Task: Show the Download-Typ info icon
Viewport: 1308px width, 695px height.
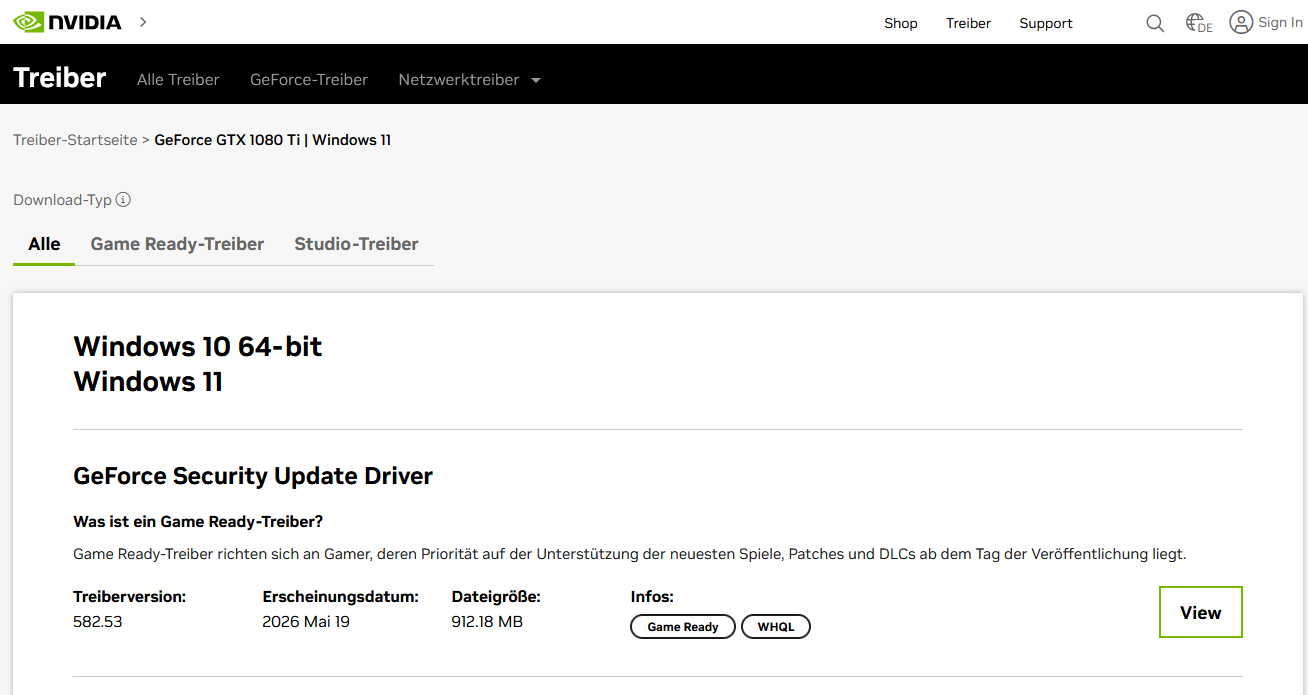Action: point(123,199)
